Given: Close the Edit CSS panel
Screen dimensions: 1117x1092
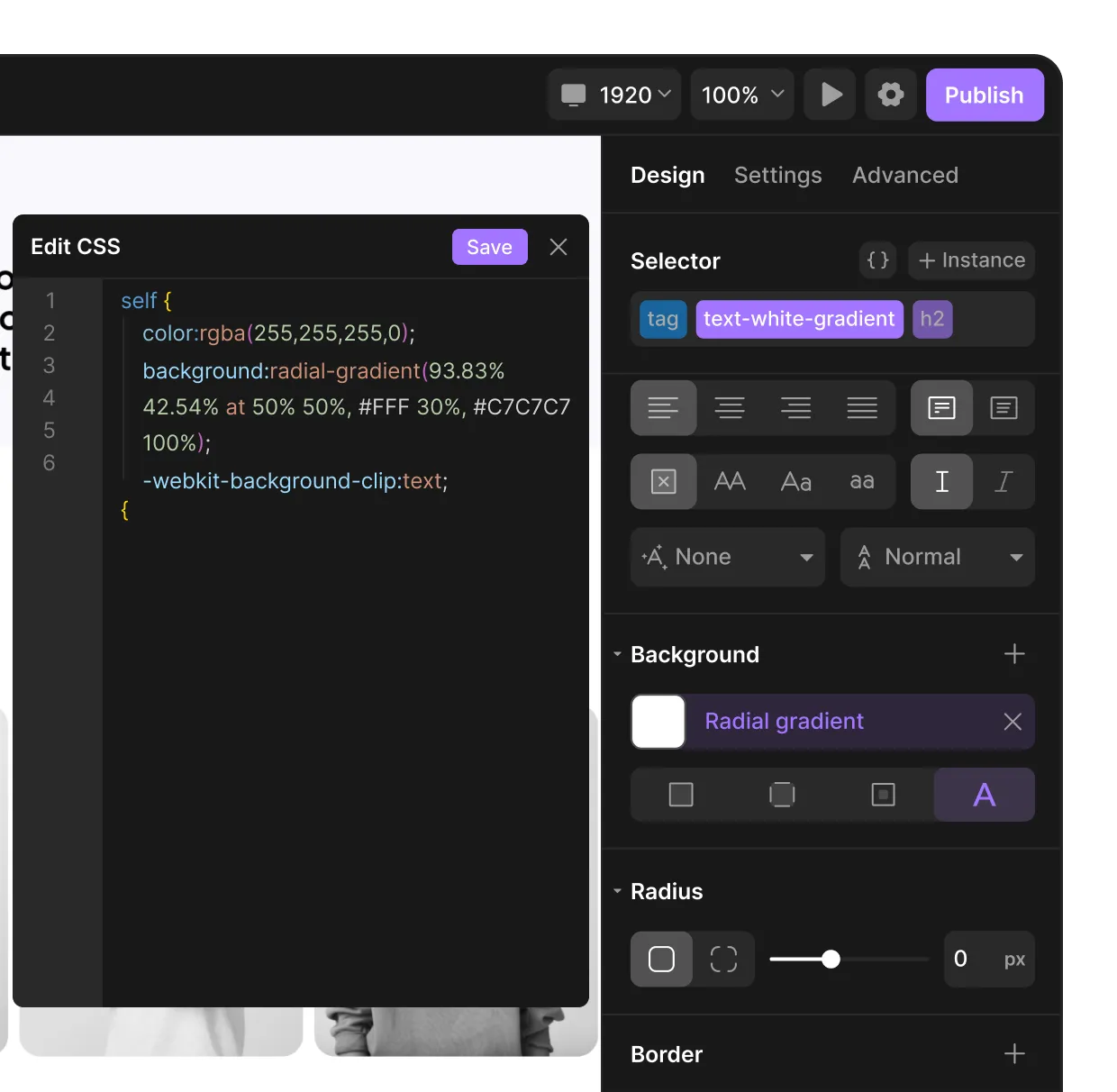Looking at the screenshot, I should tap(558, 247).
